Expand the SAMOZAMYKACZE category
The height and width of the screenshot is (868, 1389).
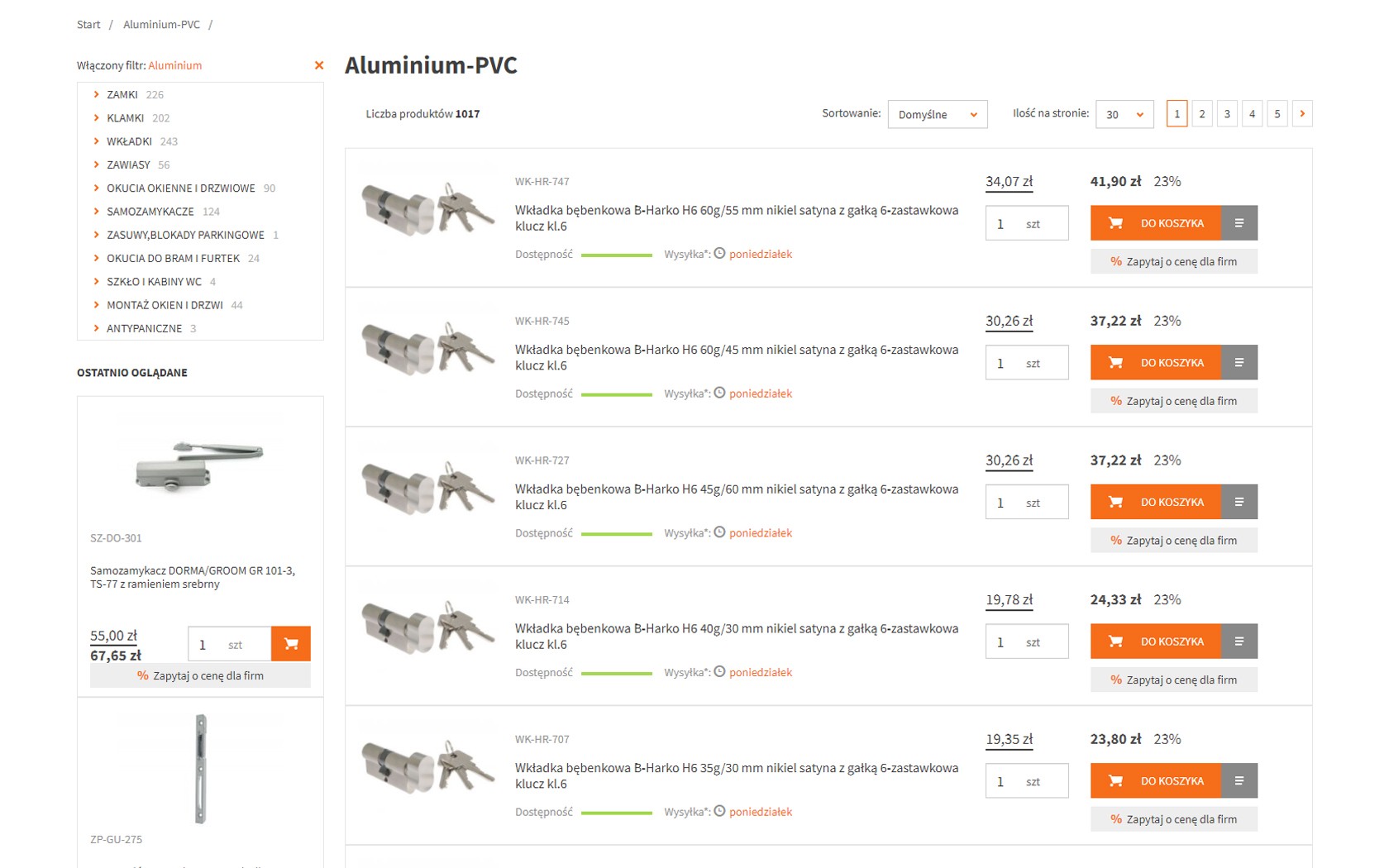[x=97, y=212]
